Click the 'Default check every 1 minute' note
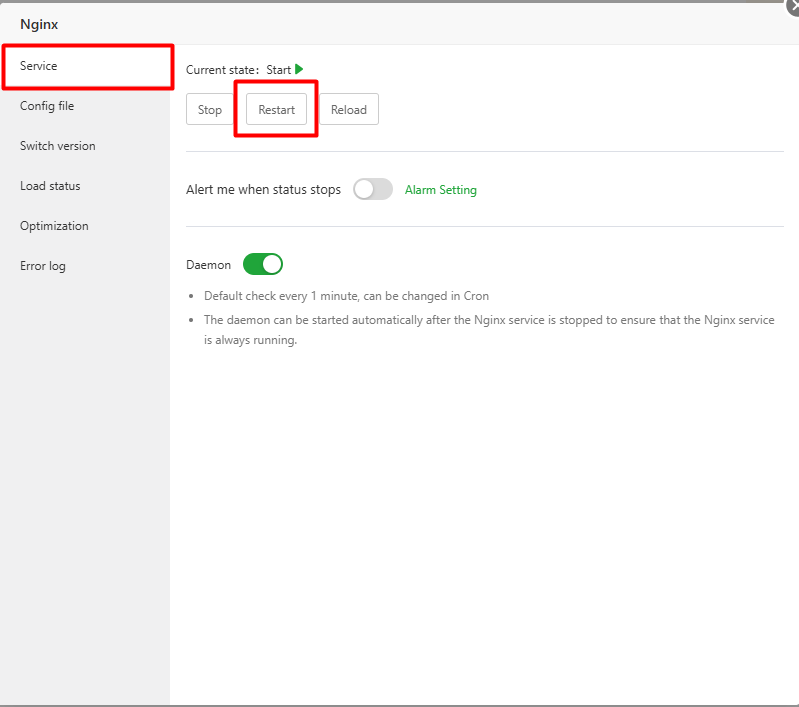This screenshot has height=707, width=799. (347, 296)
